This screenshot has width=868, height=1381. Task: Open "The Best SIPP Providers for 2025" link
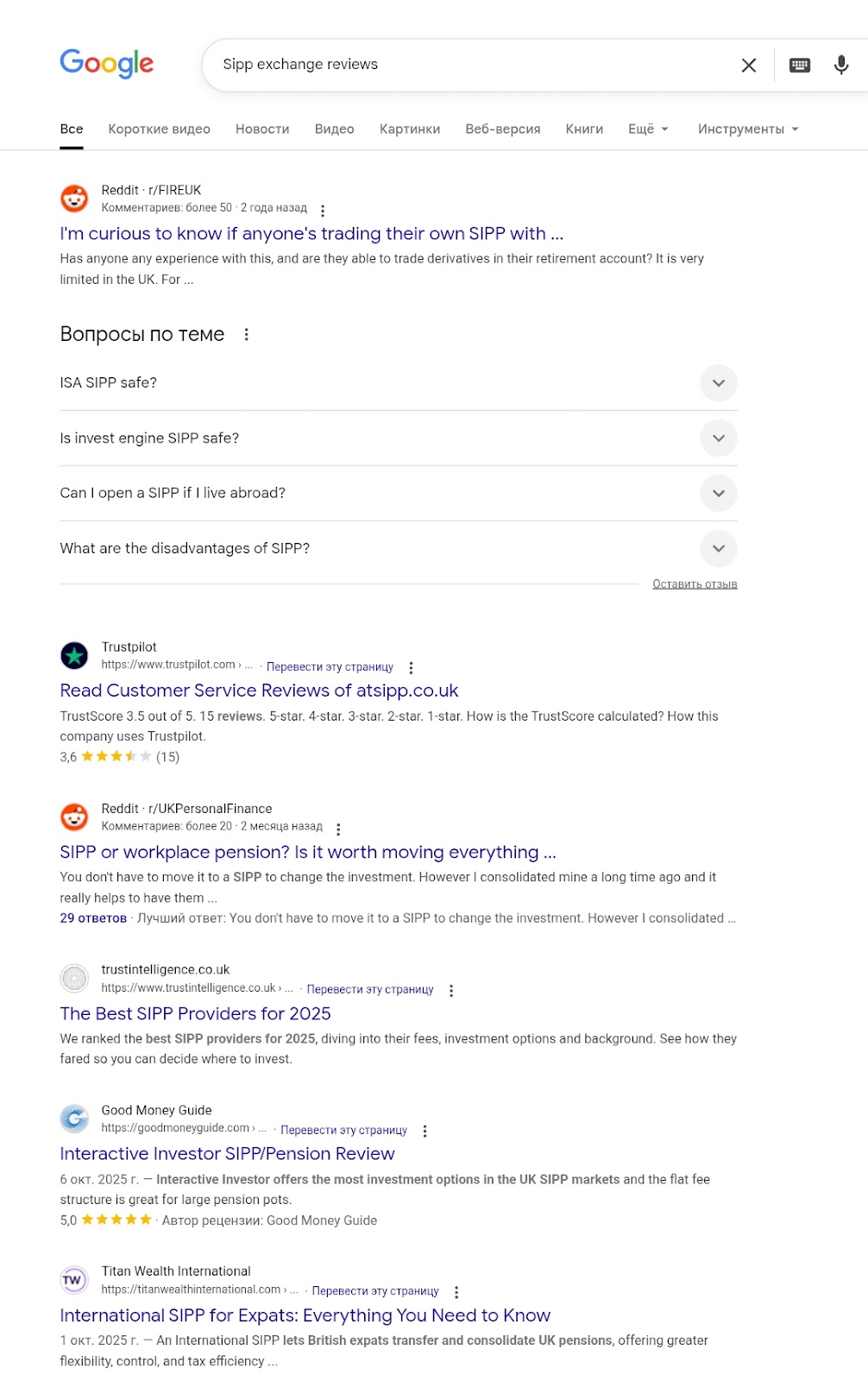point(195,1013)
